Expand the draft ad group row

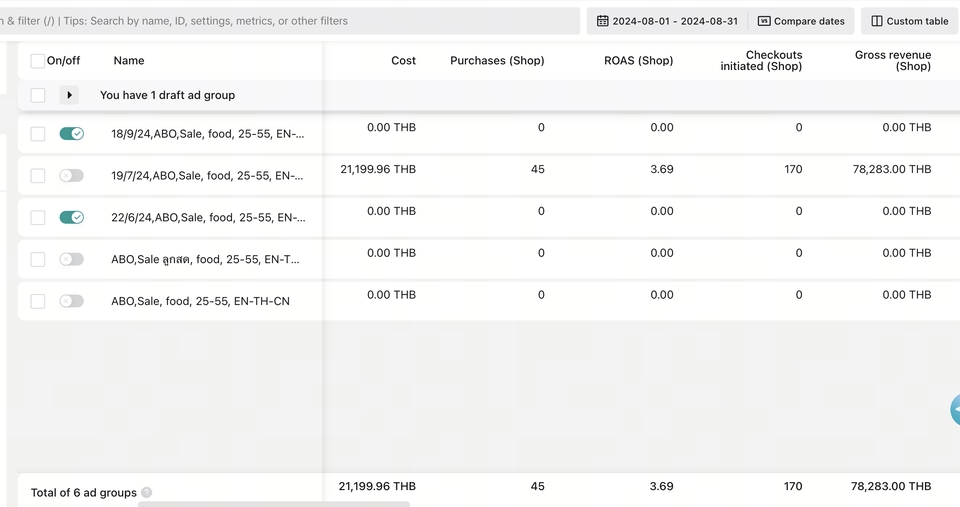(69, 96)
